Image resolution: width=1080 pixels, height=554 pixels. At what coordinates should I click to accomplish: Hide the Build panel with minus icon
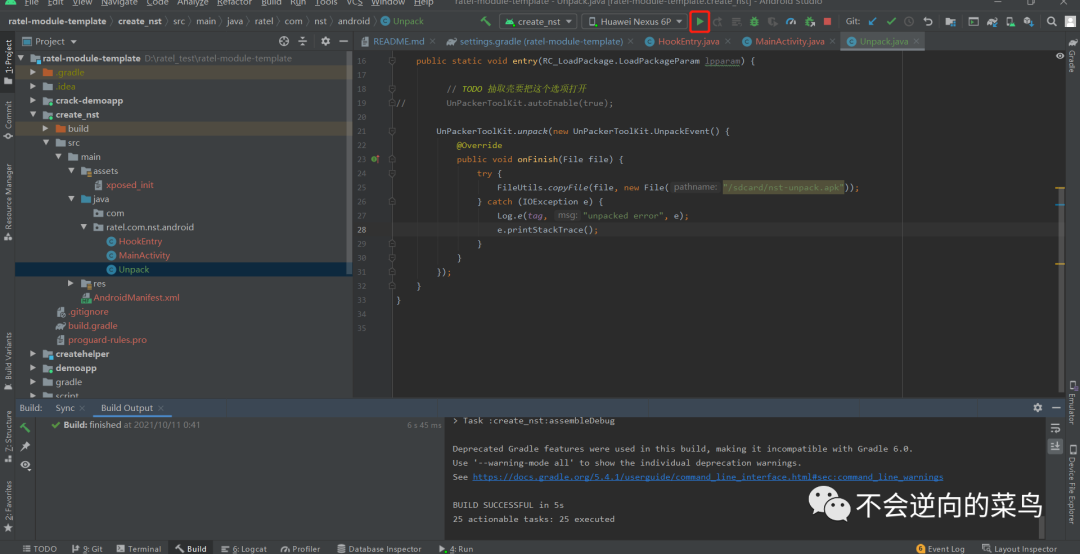point(1057,408)
